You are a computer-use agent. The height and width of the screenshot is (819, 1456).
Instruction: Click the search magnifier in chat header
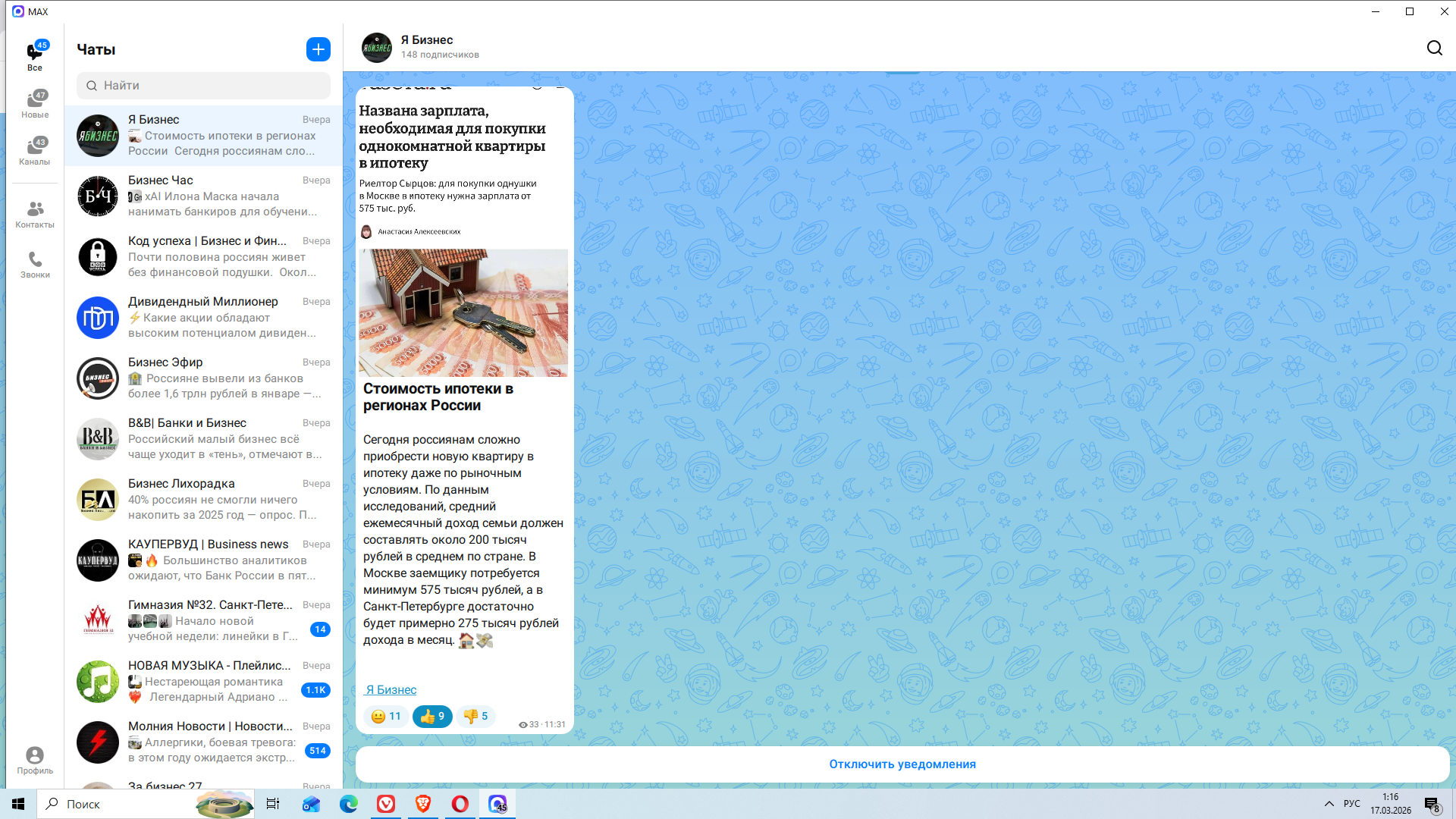point(1434,49)
